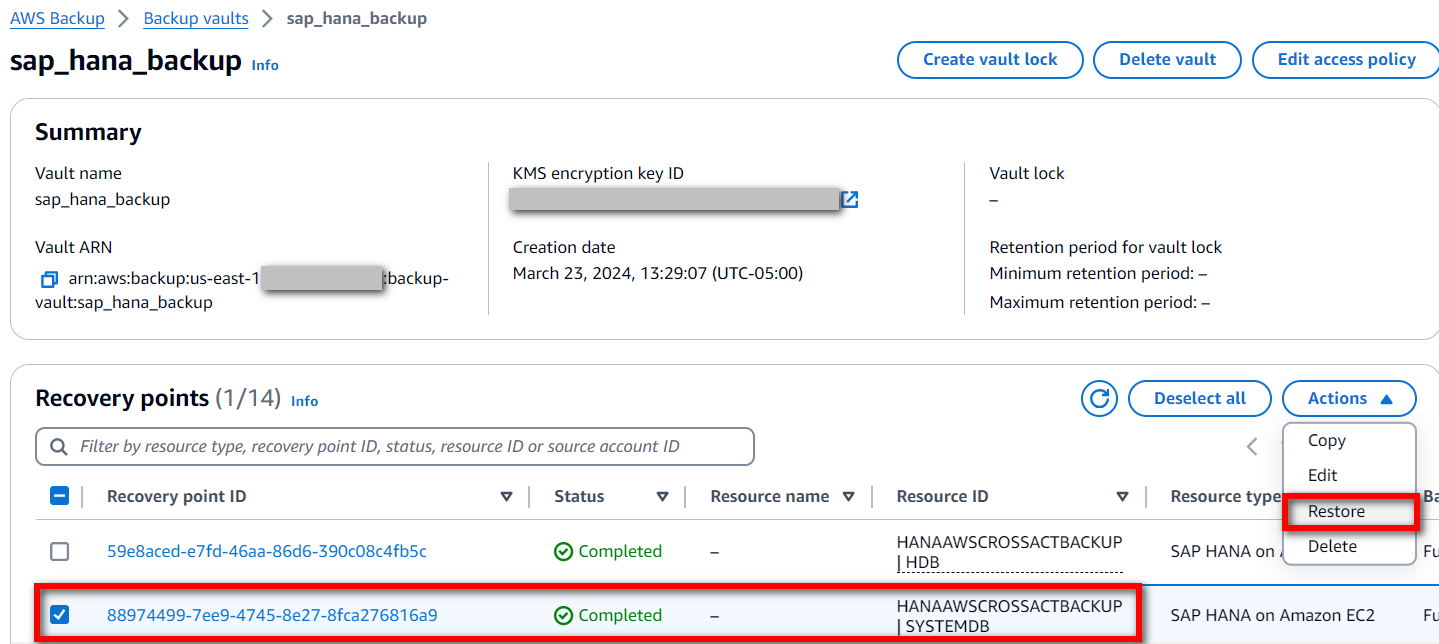1439x644 pixels.
Task: Click the Completed status of the 88974499 recovery point
Action: coord(608,615)
